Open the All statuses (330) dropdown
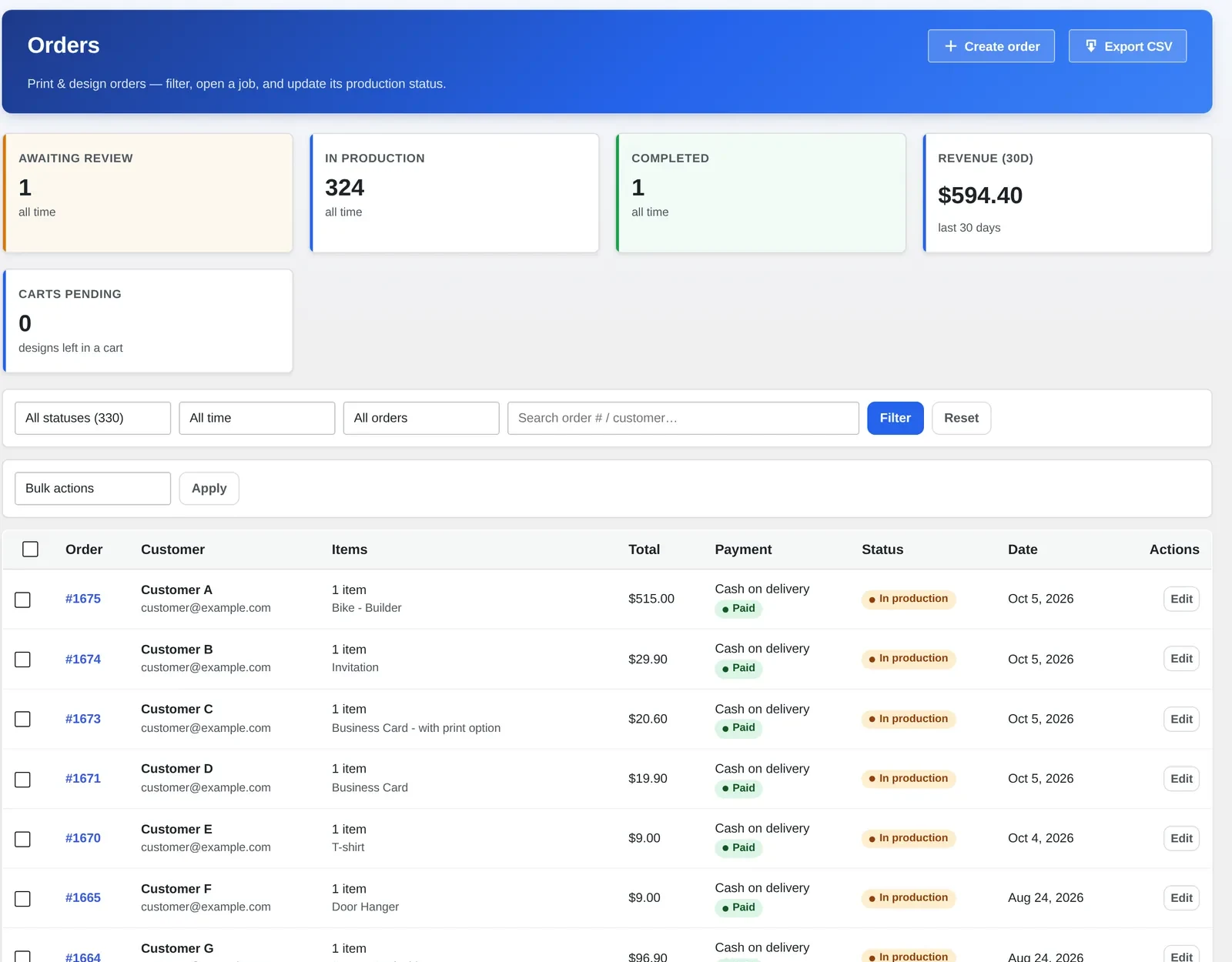 (92, 418)
